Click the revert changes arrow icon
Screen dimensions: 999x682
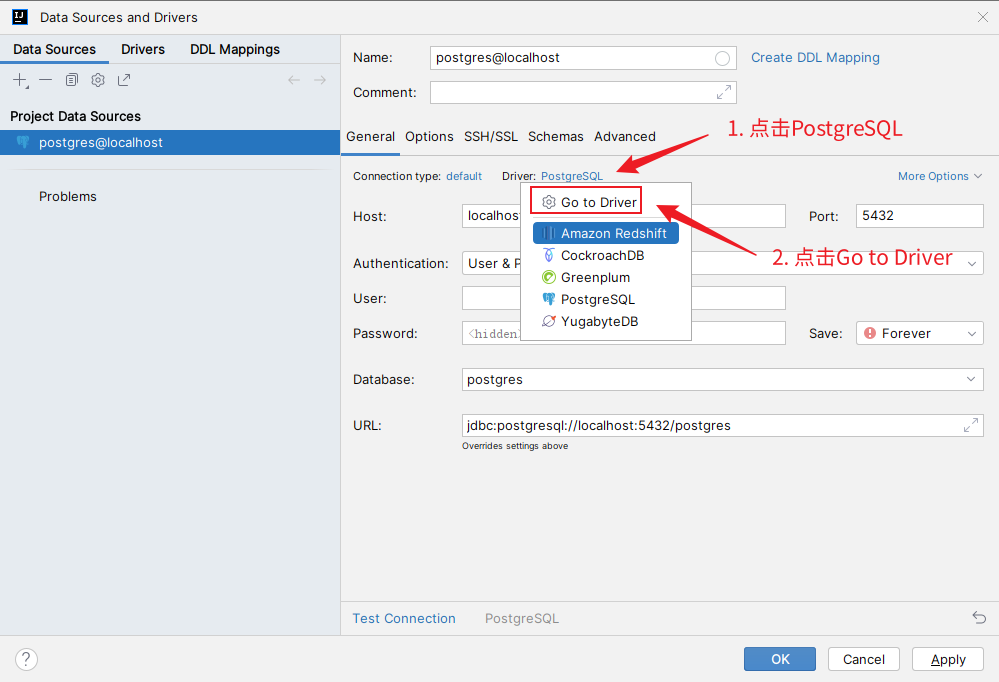(979, 618)
